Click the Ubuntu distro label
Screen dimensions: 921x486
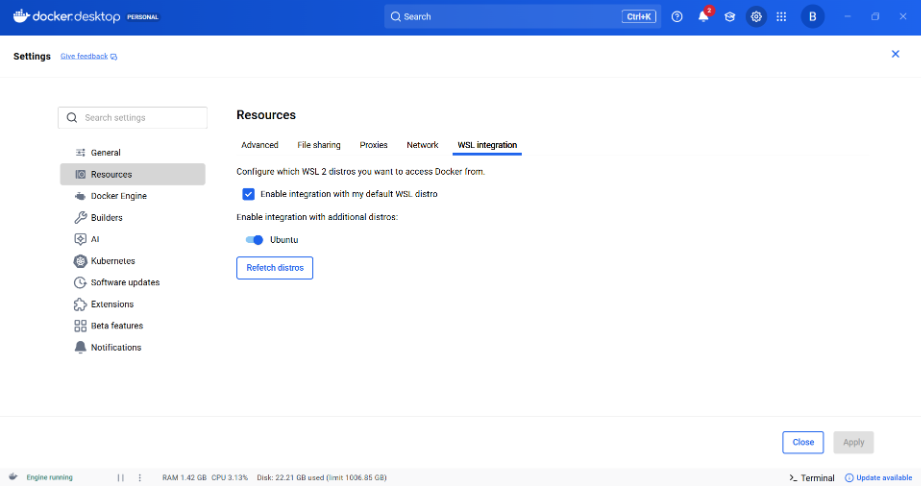[284, 240]
